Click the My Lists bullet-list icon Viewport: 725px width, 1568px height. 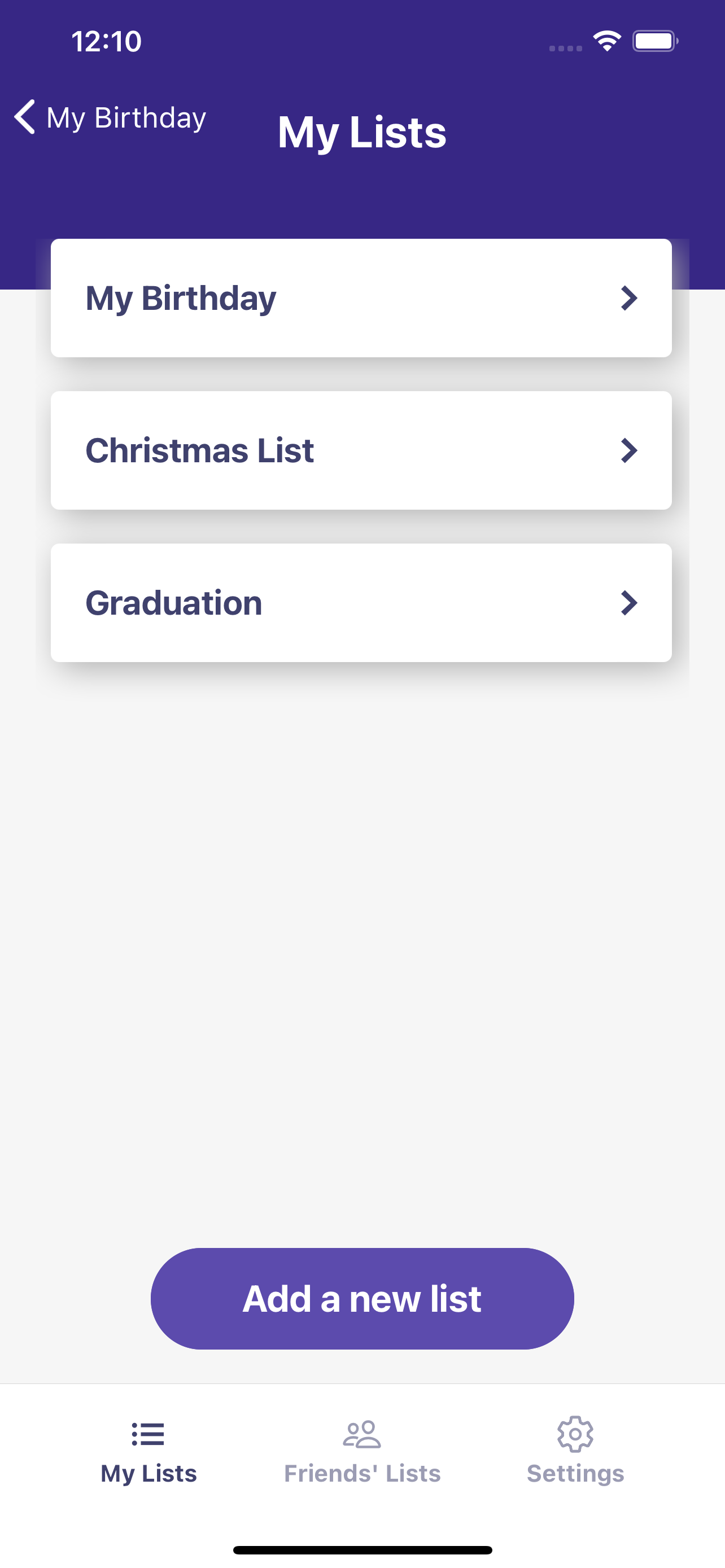(148, 1434)
